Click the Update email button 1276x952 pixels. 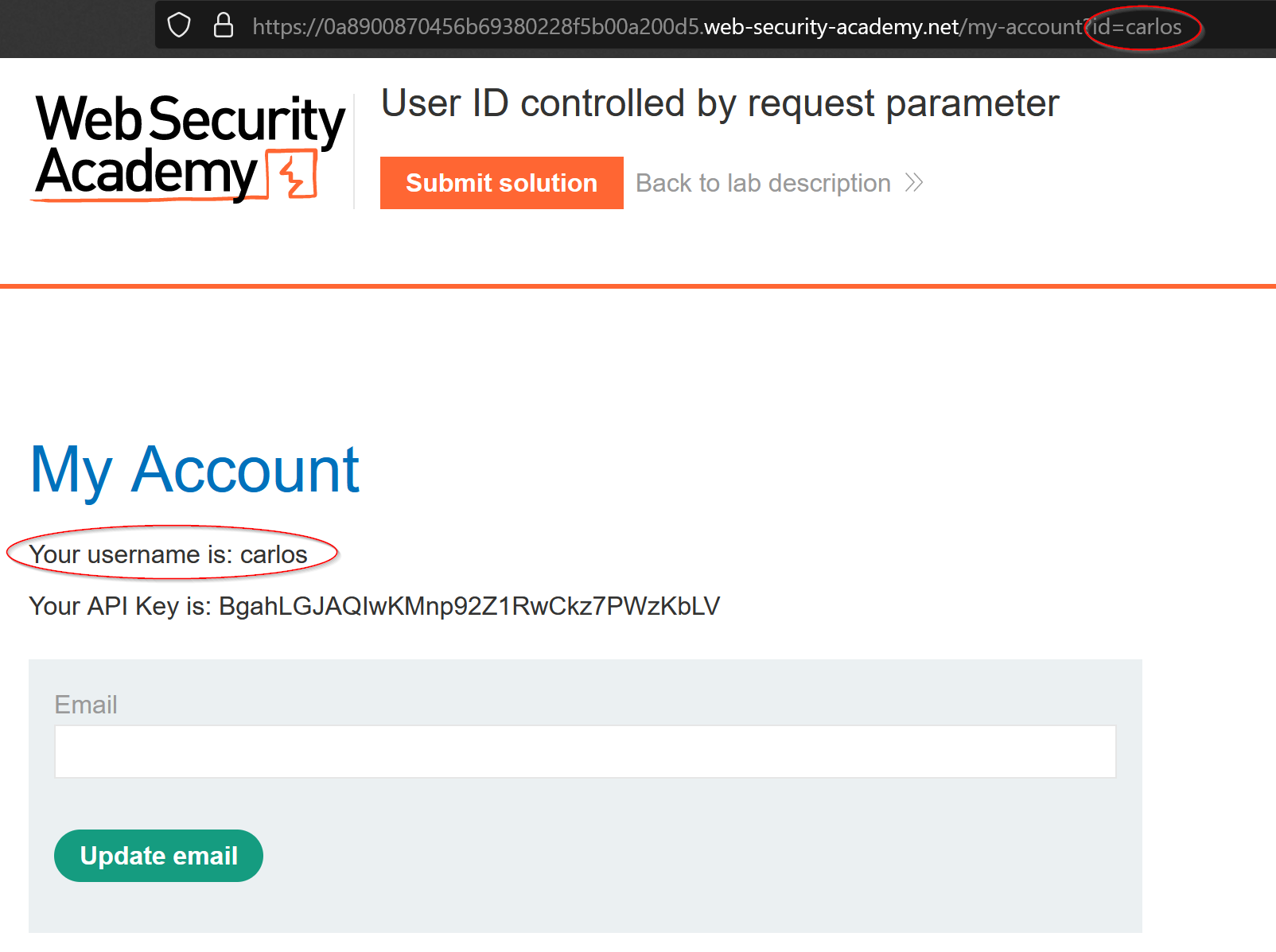[x=158, y=856]
